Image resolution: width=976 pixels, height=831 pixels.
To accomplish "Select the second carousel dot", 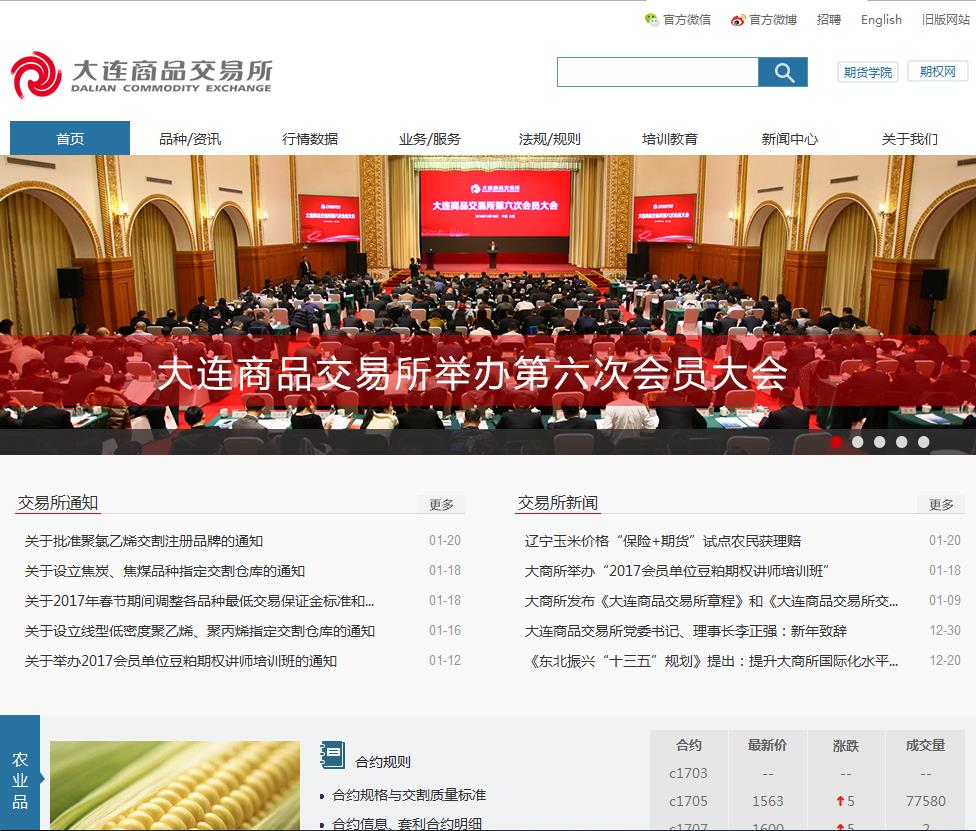I will click(858, 442).
